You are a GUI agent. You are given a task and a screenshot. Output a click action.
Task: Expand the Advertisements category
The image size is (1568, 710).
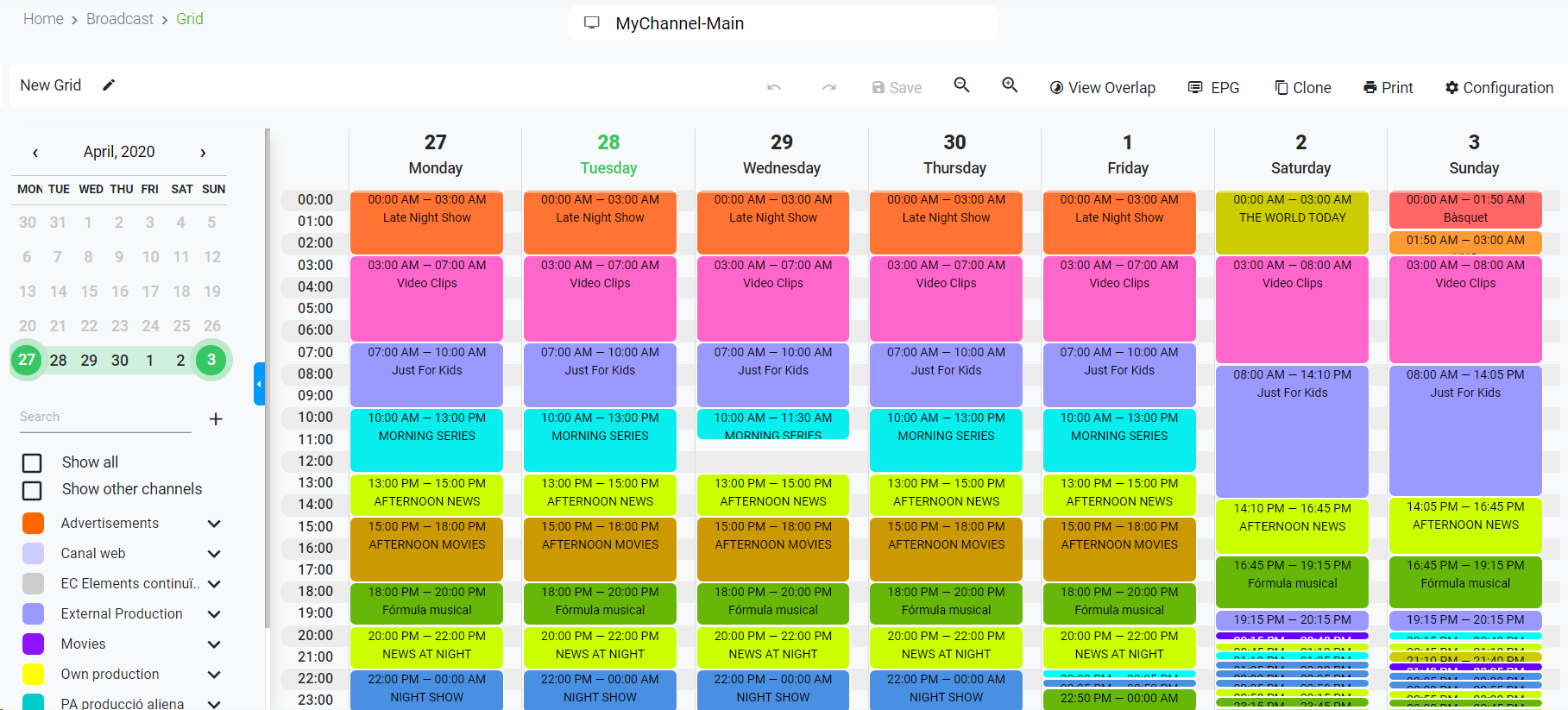[x=214, y=524]
